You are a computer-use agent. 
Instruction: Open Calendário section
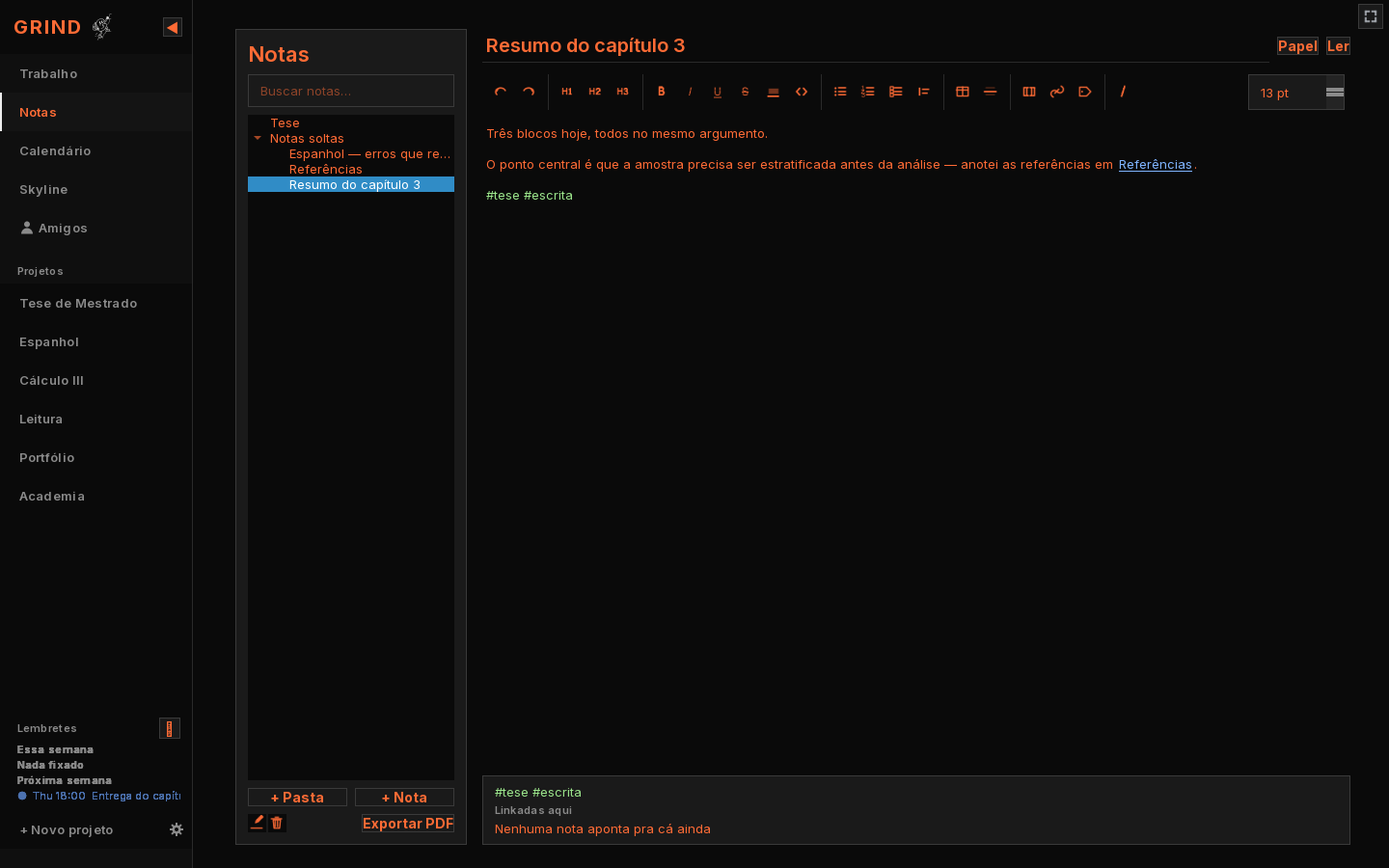(96, 150)
